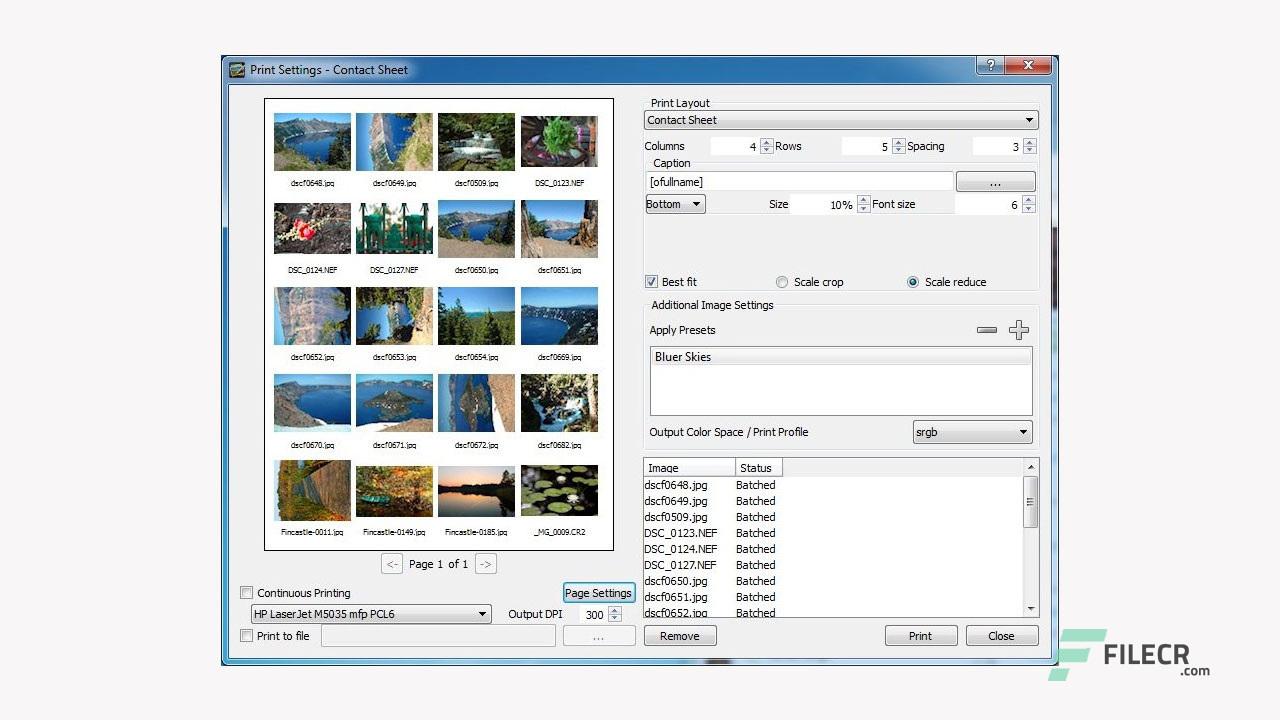Open the dialog help question-mark button
The width and height of the screenshot is (1280, 720).
[990, 65]
